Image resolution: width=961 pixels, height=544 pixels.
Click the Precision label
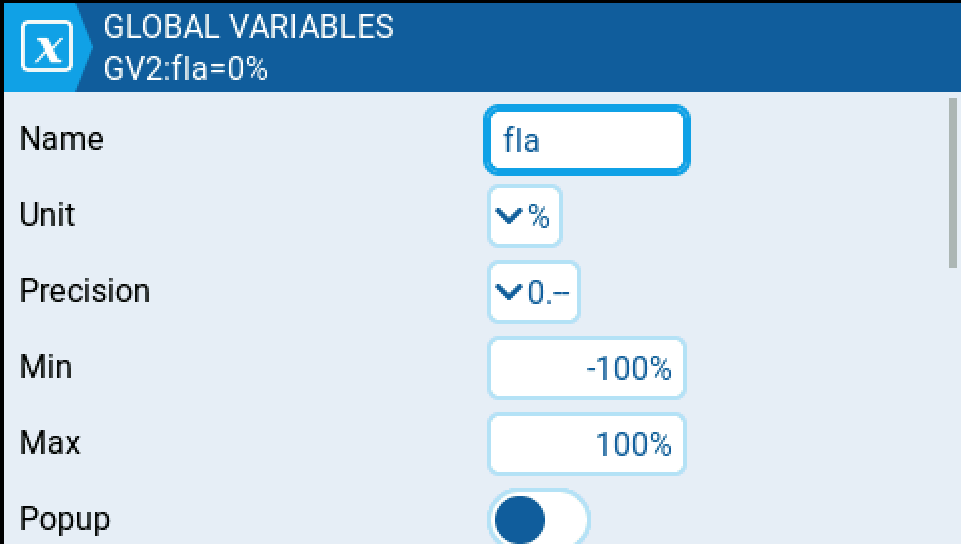pos(85,291)
